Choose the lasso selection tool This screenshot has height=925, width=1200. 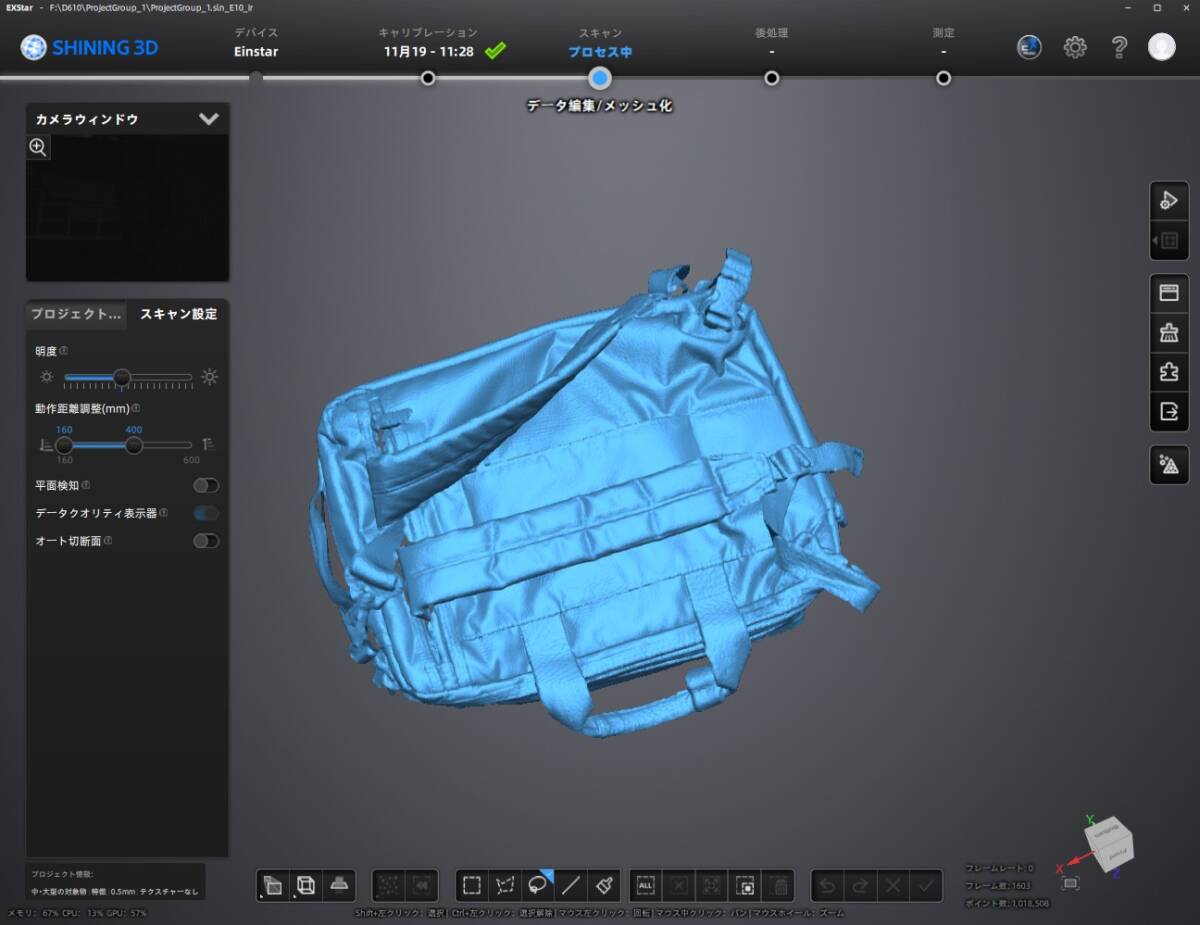tap(538, 885)
